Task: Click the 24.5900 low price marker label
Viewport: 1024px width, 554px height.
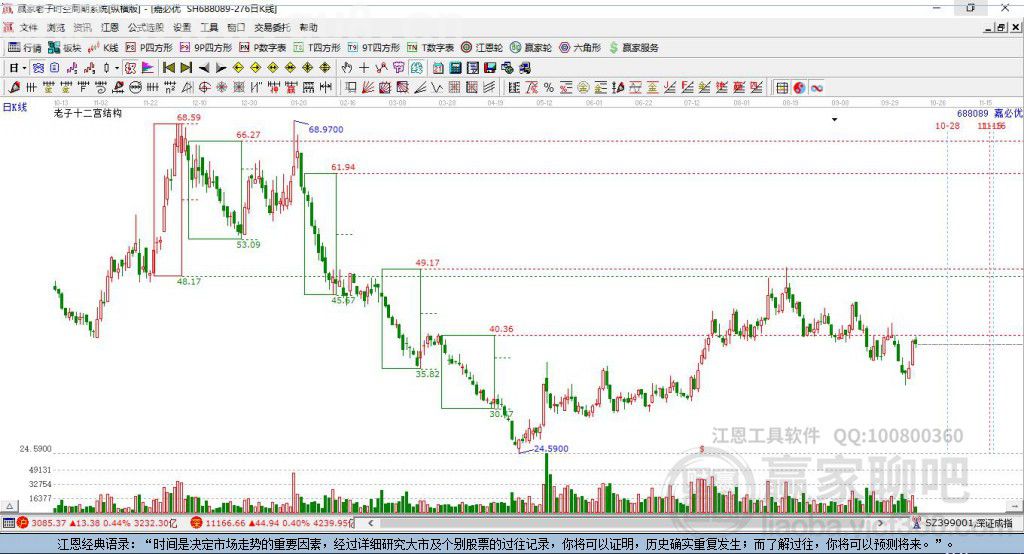Action: click(x=551, y=449)
